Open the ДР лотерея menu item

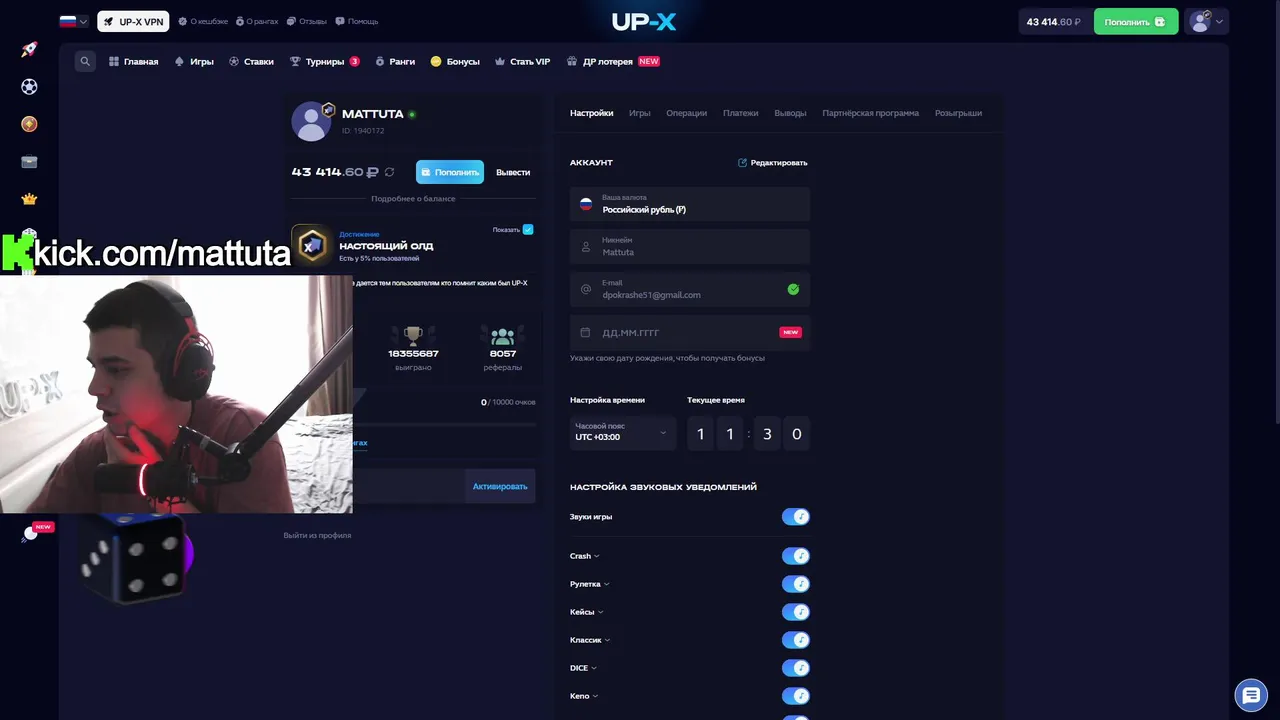613,61
